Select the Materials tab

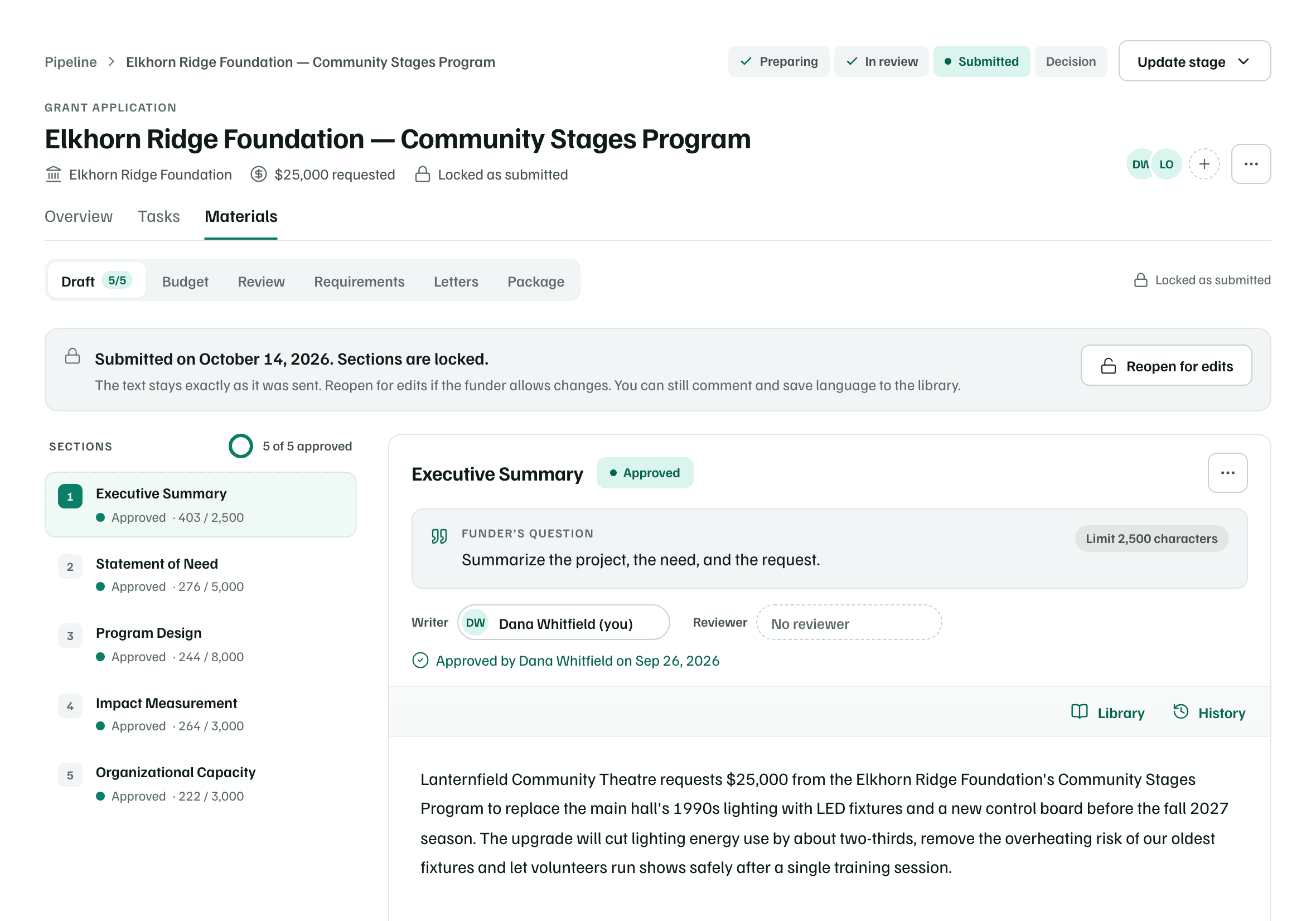(241, 217)
